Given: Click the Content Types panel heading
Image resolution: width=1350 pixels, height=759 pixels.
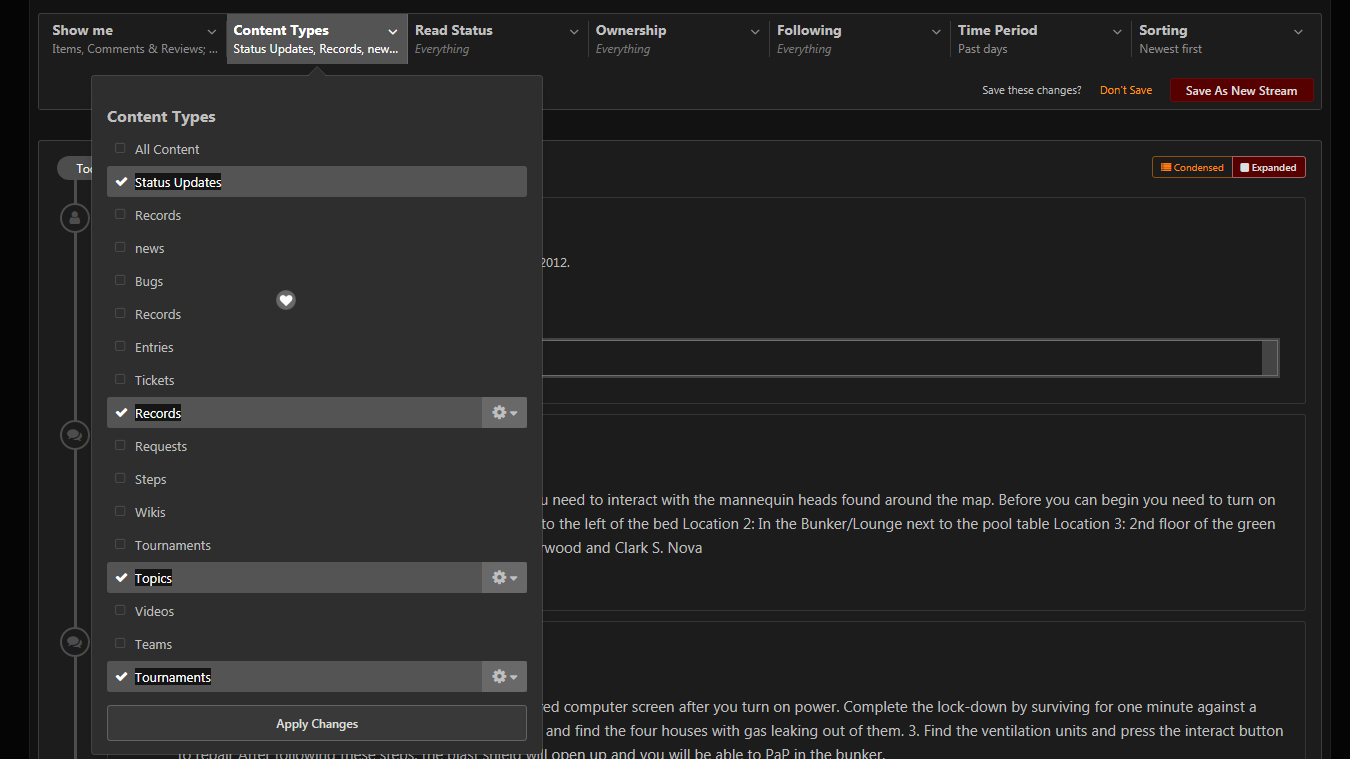Looking at the screenshot, I should click(x=161, y=117).
